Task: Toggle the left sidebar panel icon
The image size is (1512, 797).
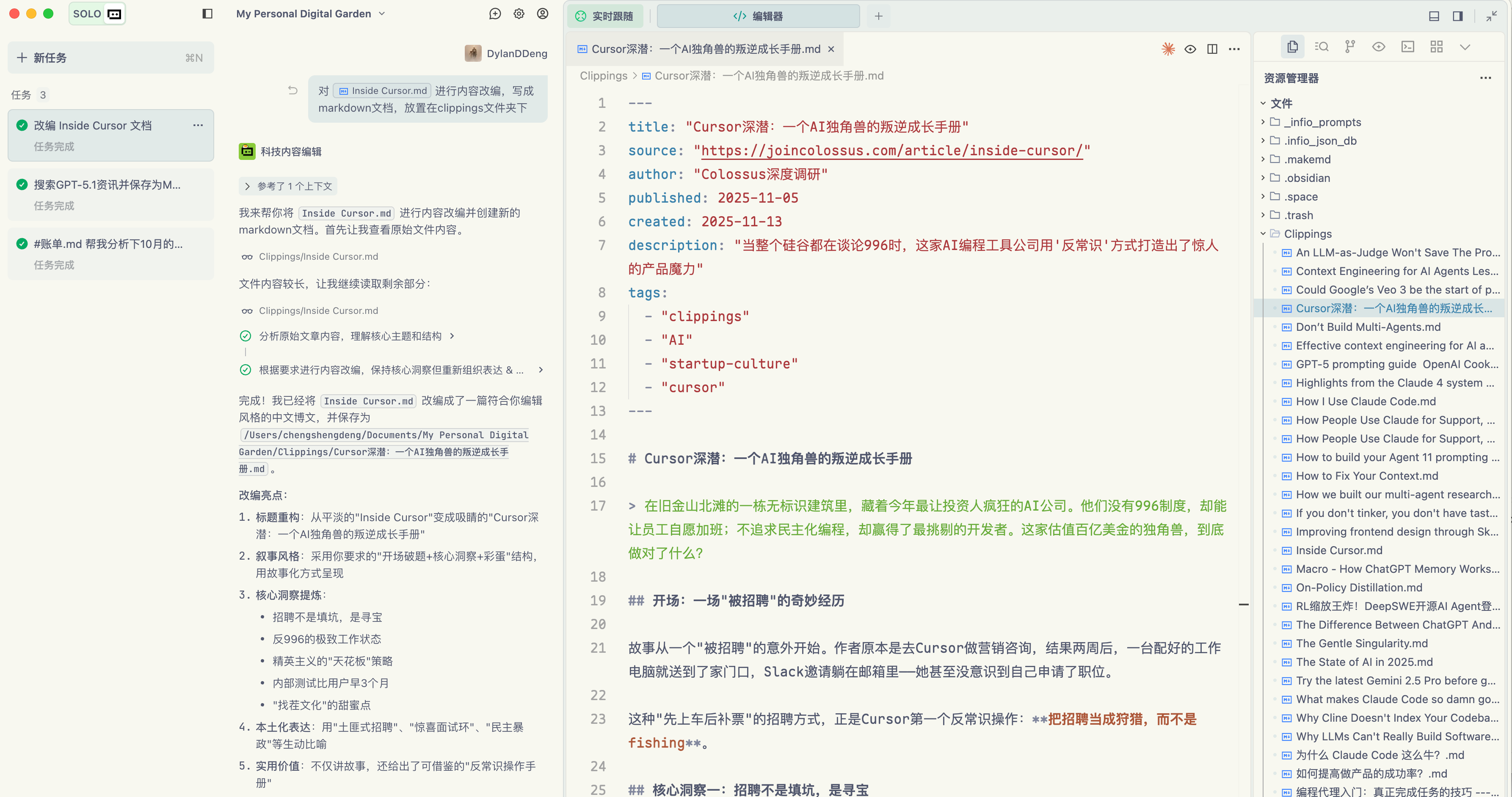Action: tap(207, 14)
